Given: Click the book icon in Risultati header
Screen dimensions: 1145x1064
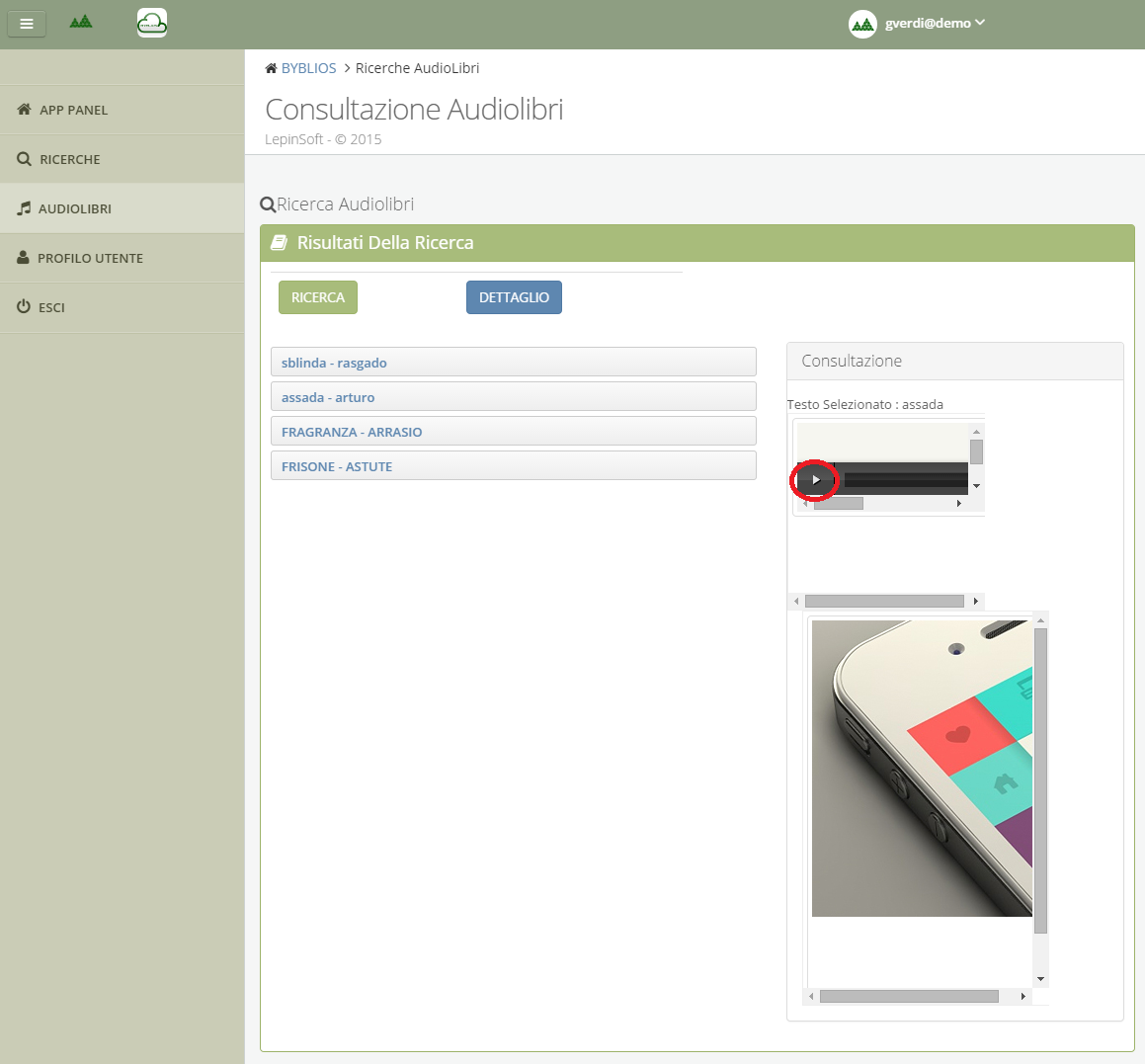Looking at the screenshot, I should 279,242.
